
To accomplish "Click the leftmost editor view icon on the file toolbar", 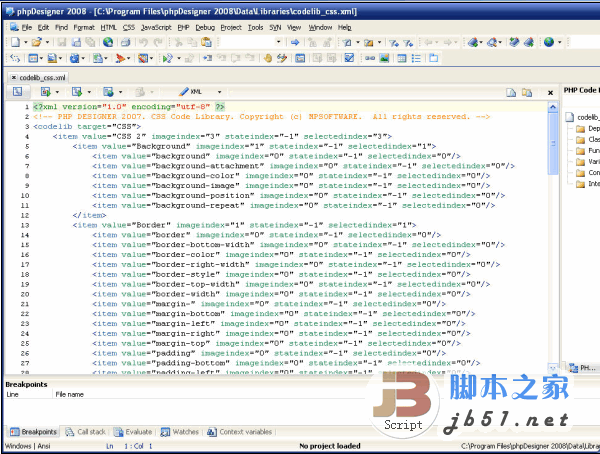I will click(x=17, y=91).
